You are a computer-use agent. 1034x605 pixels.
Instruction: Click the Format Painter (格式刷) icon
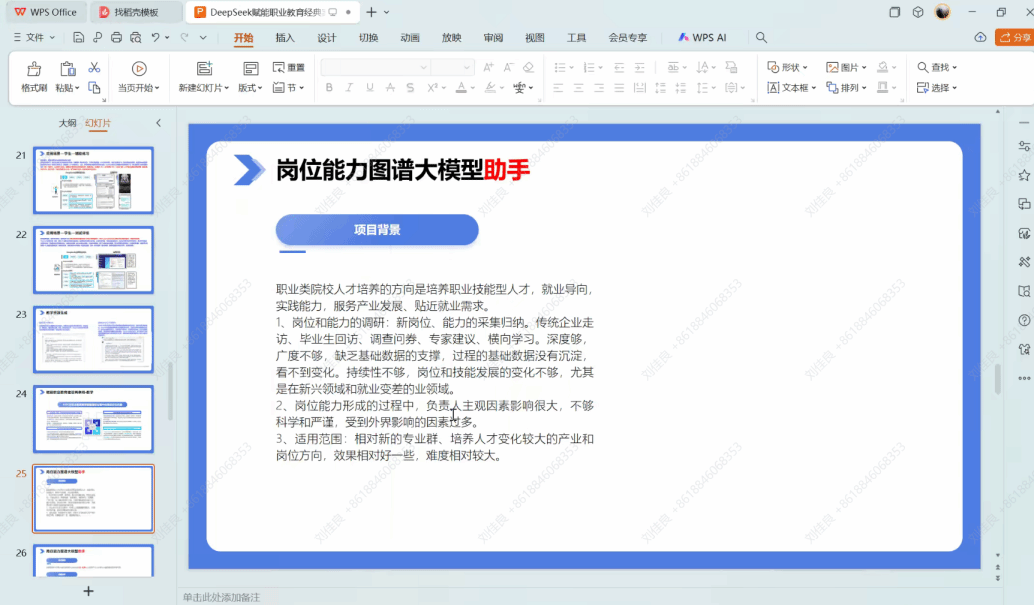click(34, 69)
